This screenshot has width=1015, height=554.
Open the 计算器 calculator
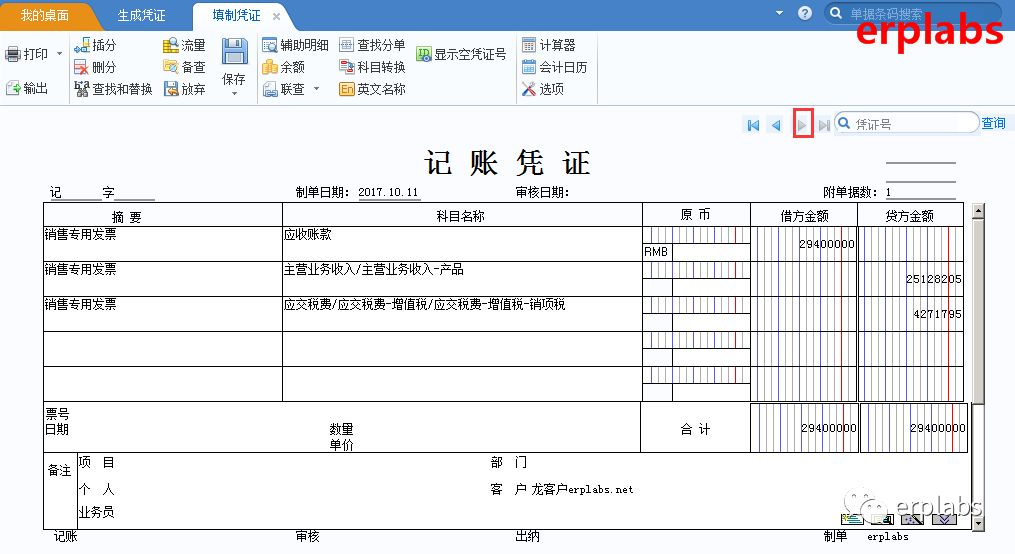click(549, 45)
